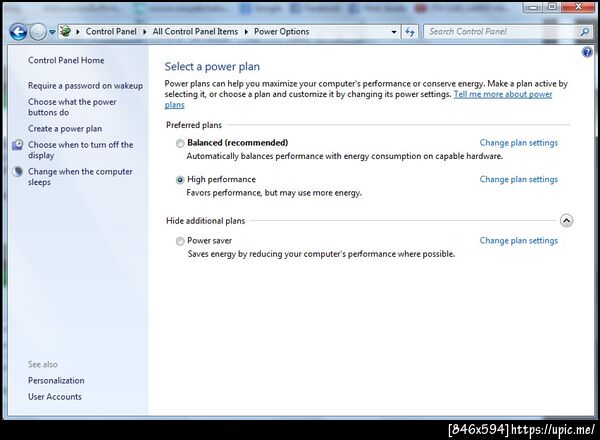Select the Power saver radio button
Screen dimensions: 600x440
point(180,241)
